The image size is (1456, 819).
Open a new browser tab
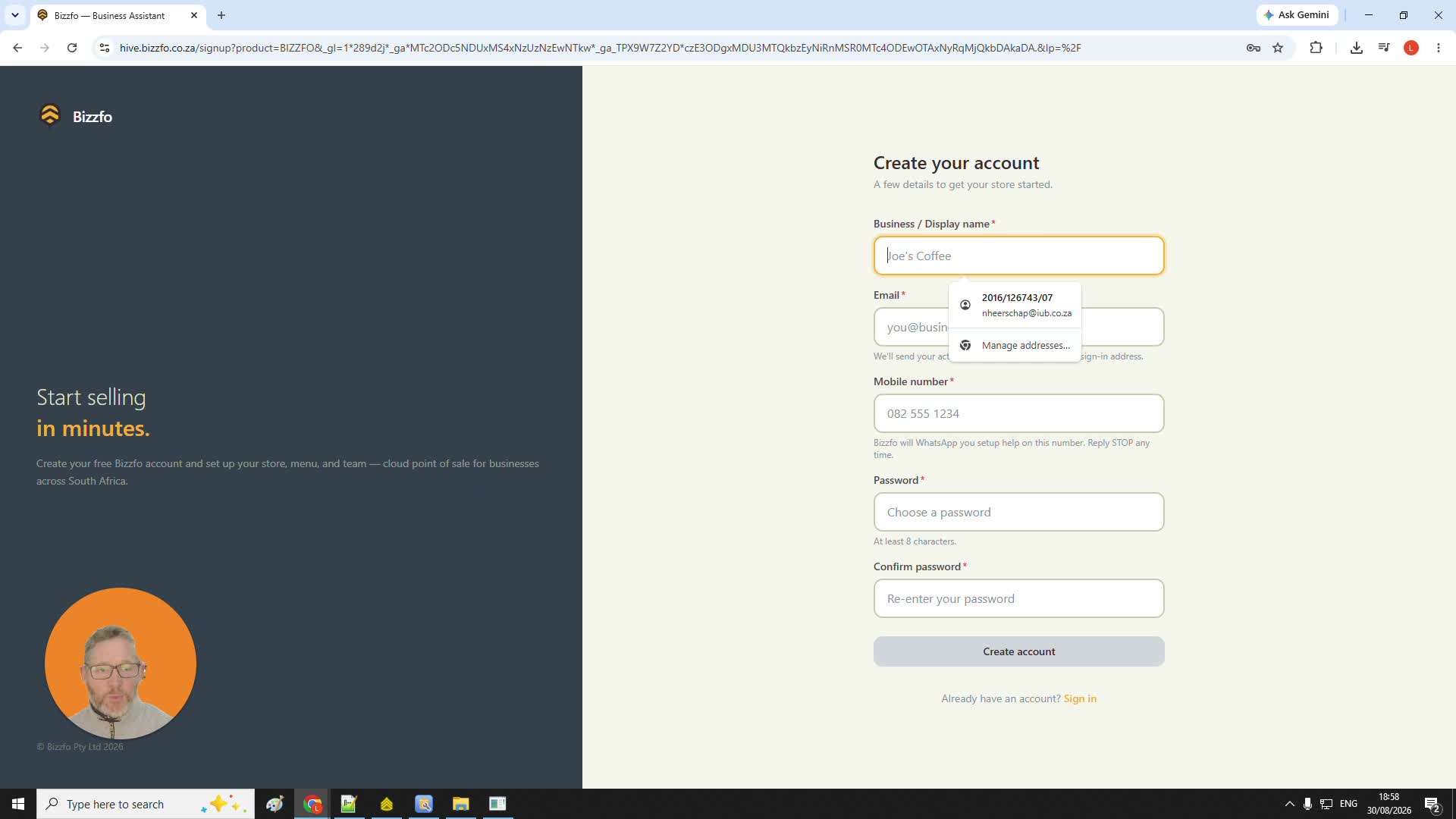[221, 15]
